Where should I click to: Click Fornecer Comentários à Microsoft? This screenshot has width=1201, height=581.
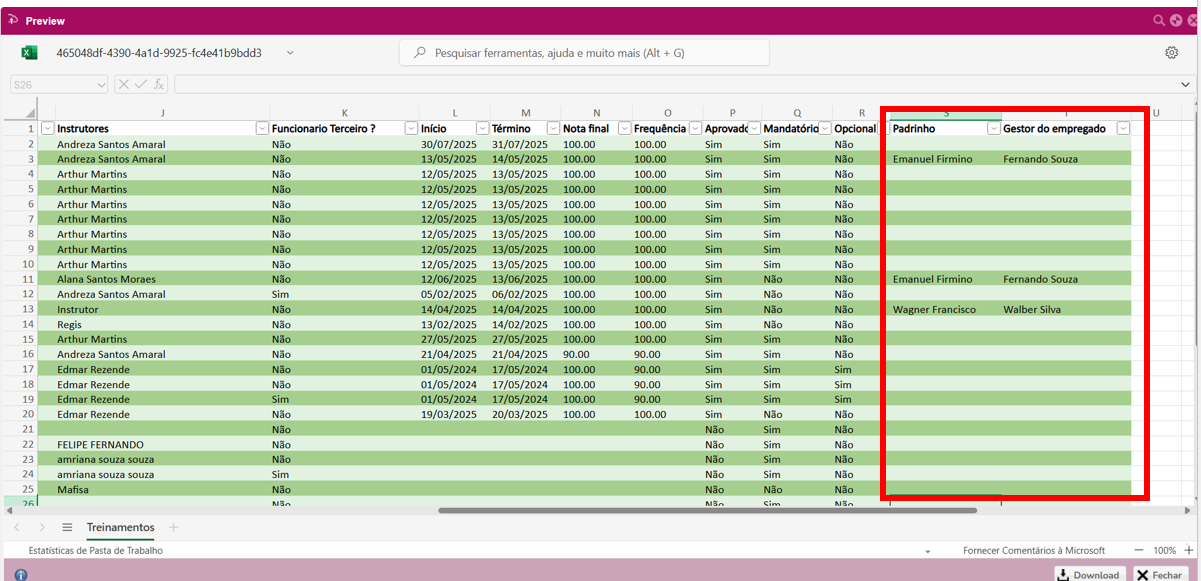pyautogui.click(x=1034, y=550)
